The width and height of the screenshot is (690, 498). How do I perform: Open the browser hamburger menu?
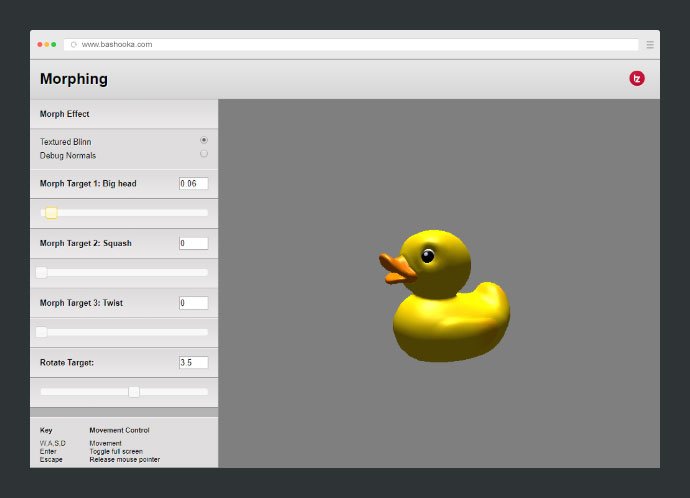pos(650,45)
